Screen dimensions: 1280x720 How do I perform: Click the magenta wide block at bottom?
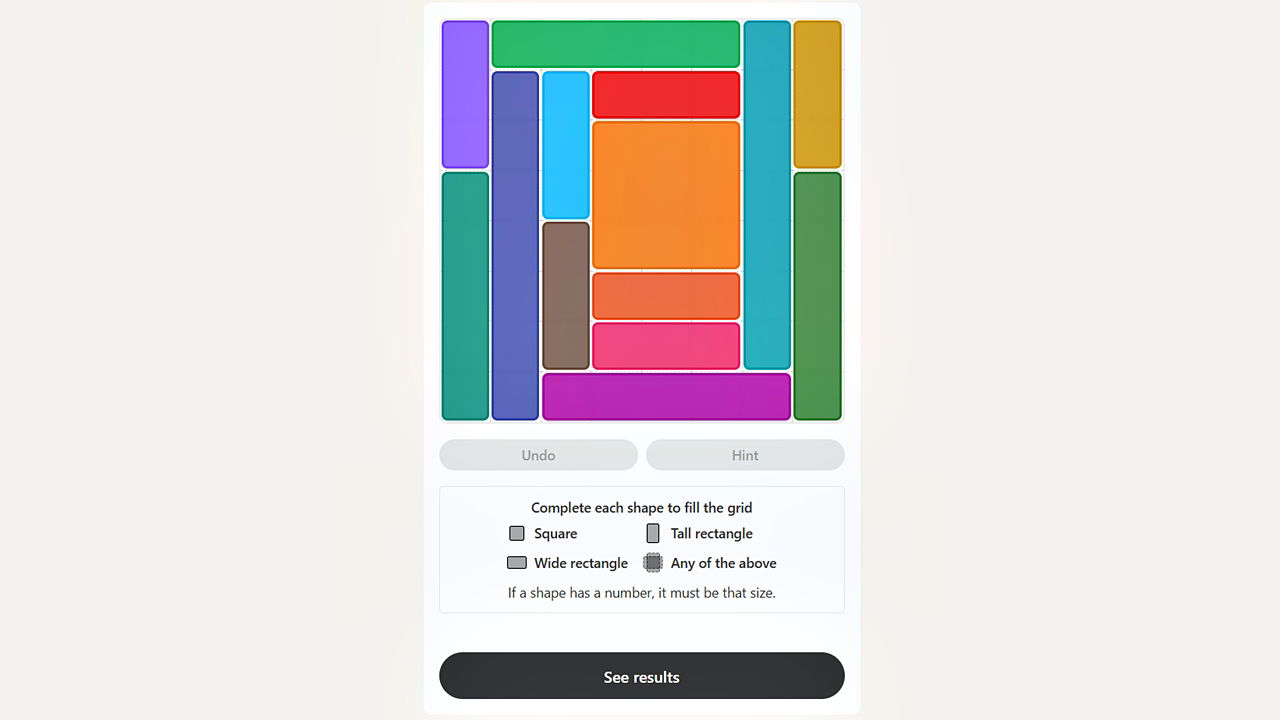(x=666, y=397)
